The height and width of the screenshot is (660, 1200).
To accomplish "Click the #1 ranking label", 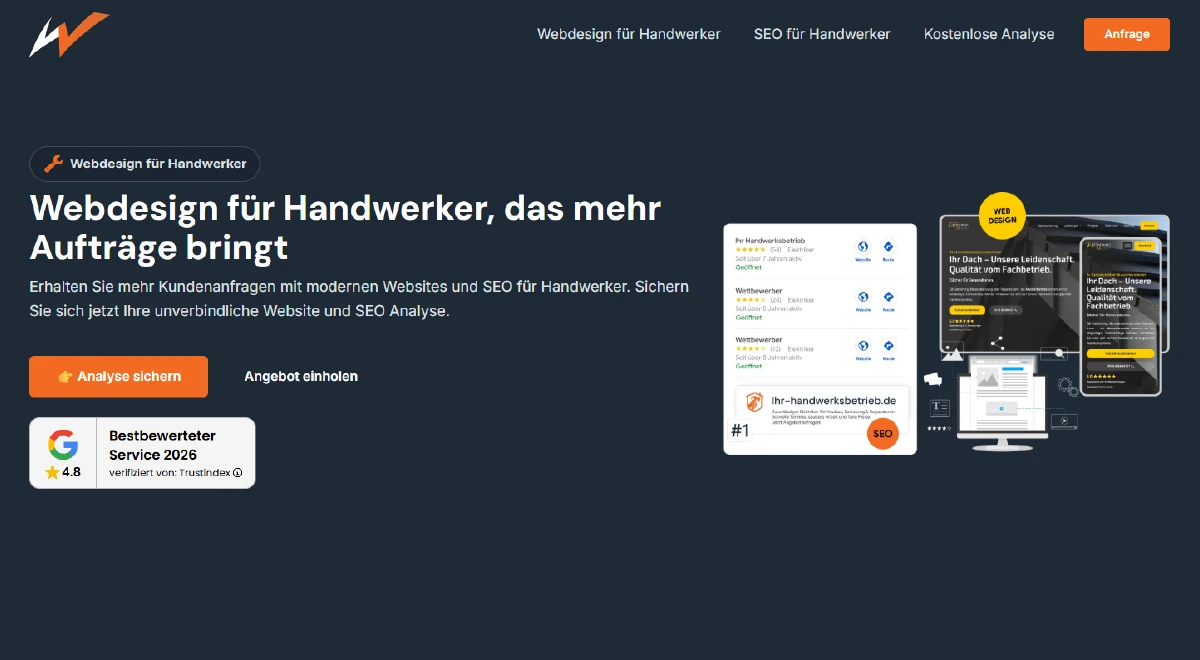I will click(x=740, y=431).
